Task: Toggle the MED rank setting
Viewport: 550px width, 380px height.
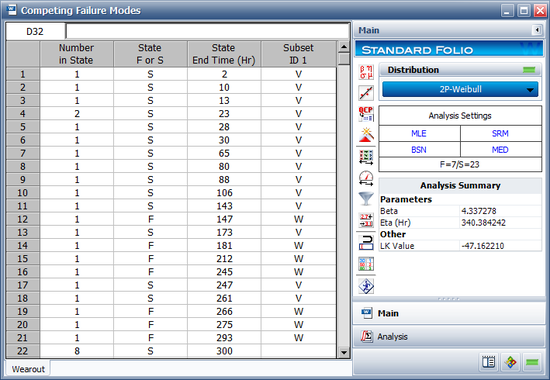Action: pos(501,150)
